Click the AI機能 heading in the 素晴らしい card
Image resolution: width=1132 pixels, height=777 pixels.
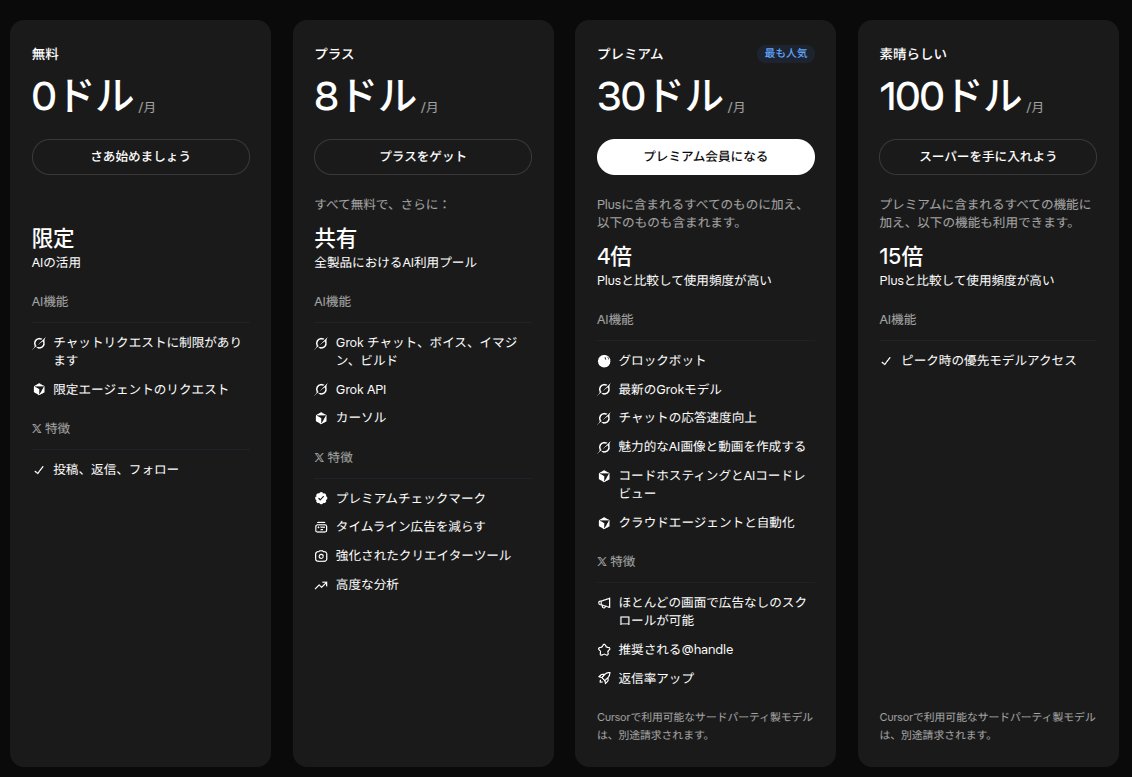pyautogui.click(x=897, y=320)
